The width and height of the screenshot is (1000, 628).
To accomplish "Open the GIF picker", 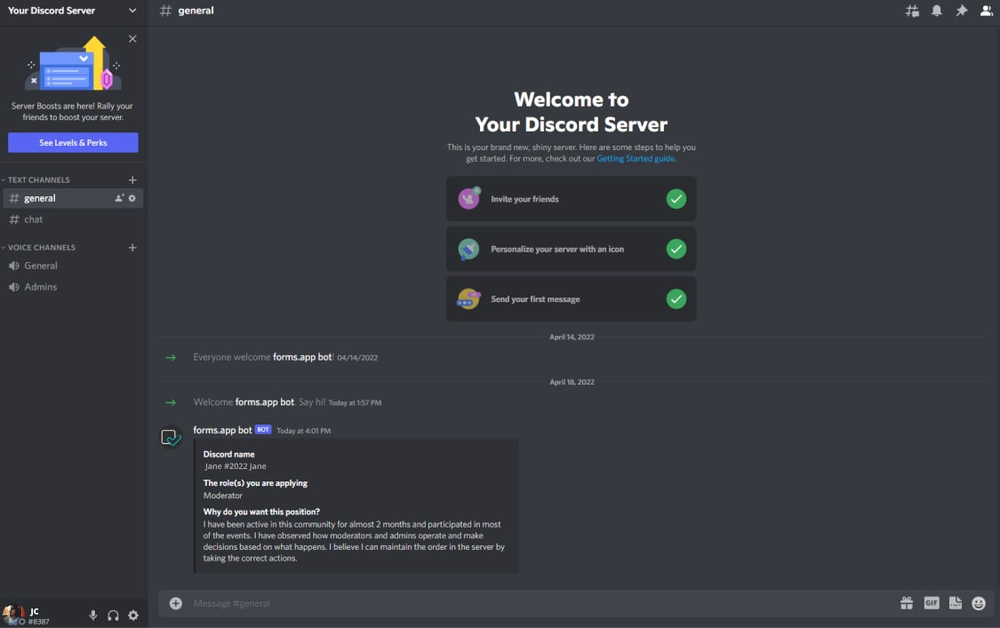I will pyautogui.click(x=931, y=603).
